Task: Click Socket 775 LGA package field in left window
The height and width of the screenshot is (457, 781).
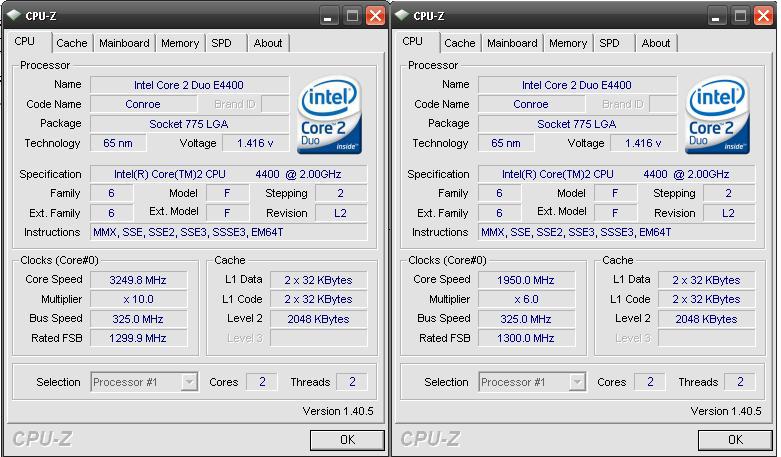Action: coord(189,124)
